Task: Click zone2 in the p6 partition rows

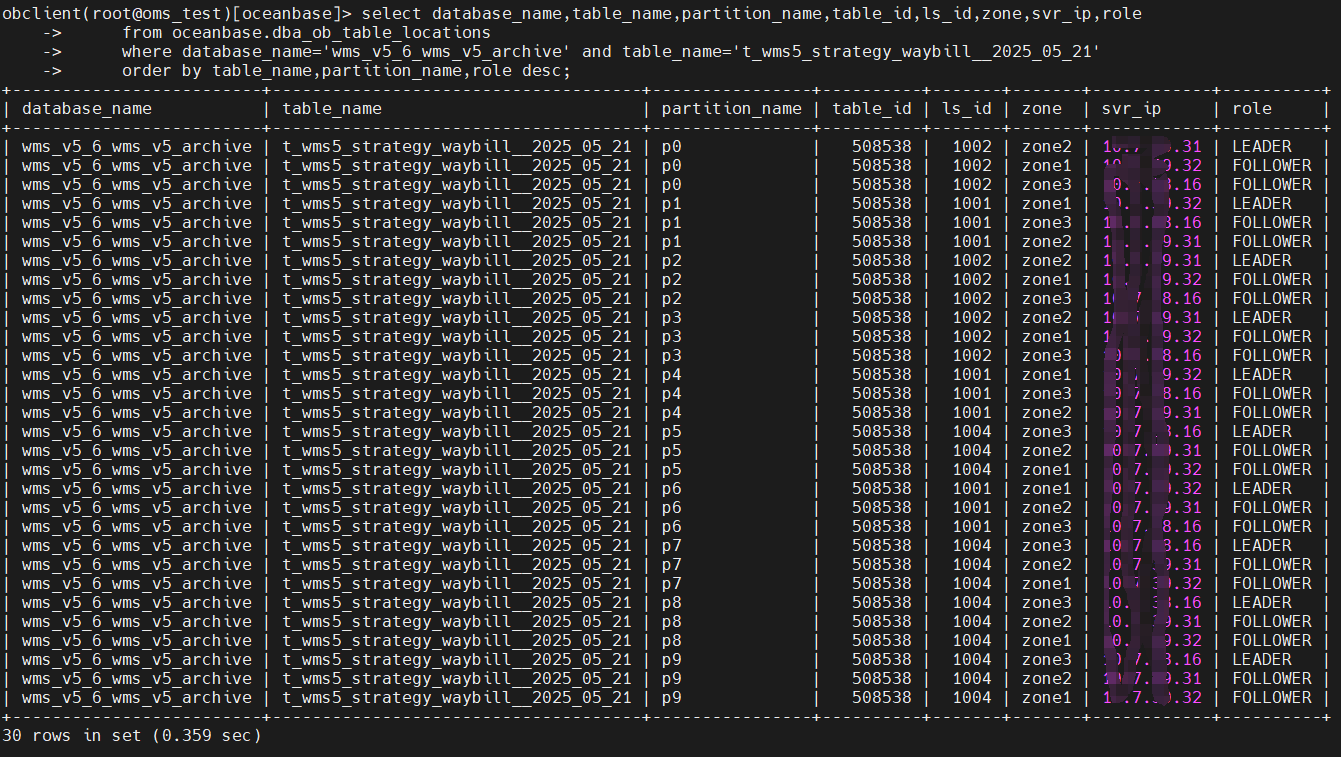Action: (1047, 508)
